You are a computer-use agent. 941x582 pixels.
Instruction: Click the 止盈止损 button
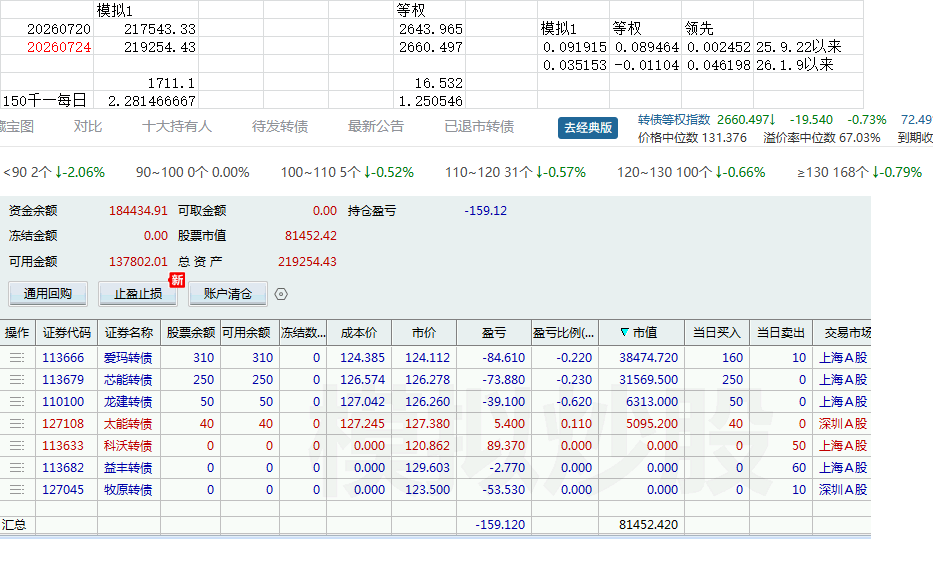pyautogui.click(x=138, y=294)
